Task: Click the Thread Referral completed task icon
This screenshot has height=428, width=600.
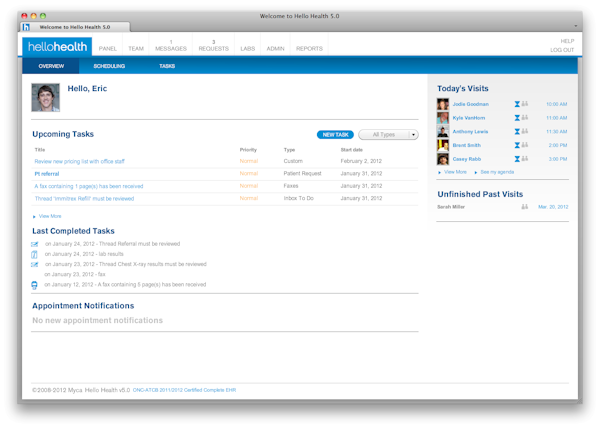Action: point(35,244)
